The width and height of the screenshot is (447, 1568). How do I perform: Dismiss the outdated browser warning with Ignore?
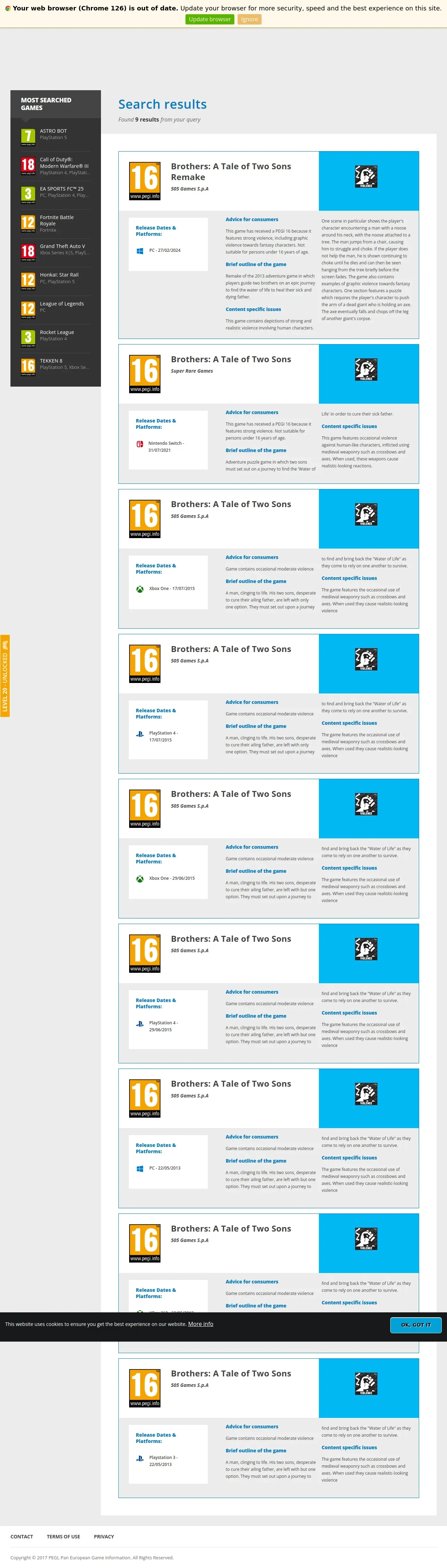tap(249, 20)
